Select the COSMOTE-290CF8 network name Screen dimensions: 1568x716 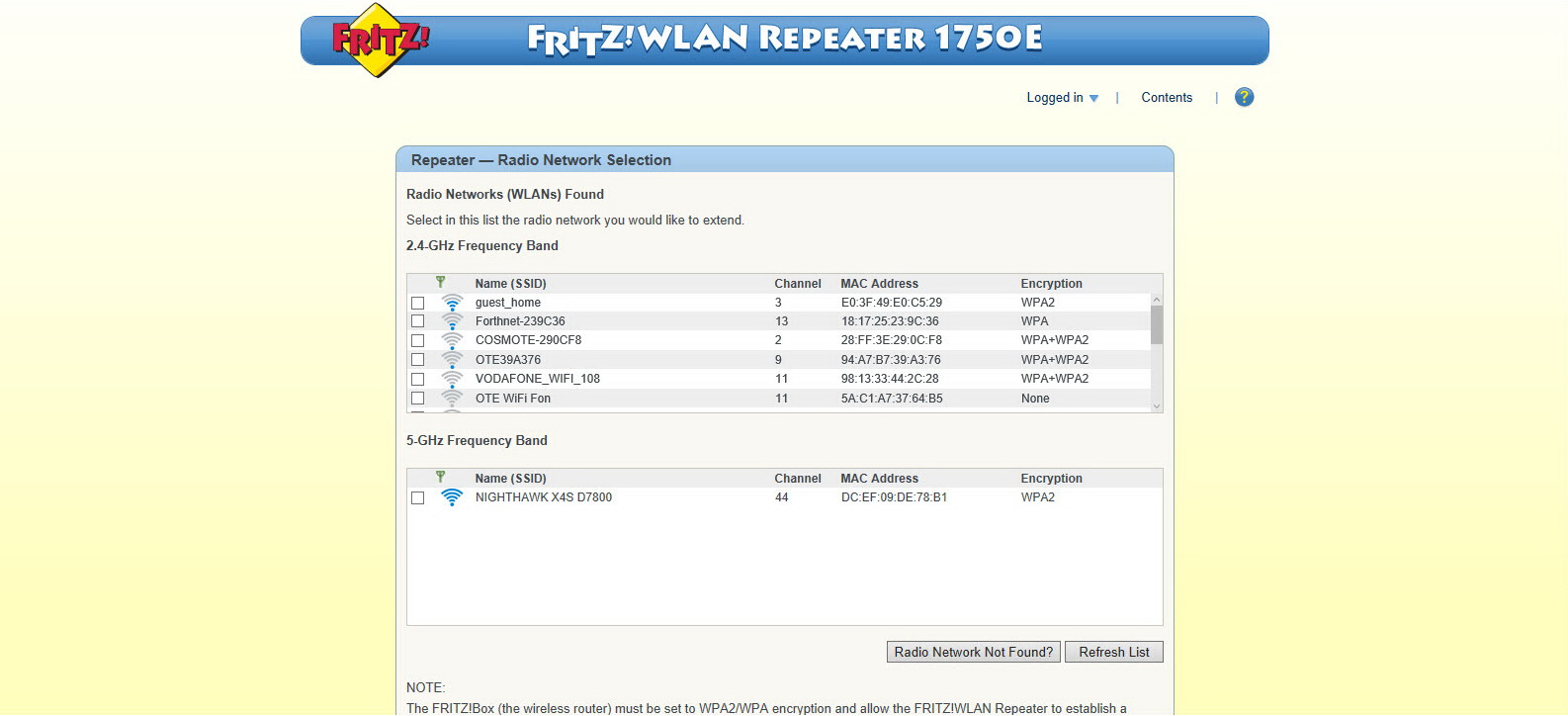click(528, 340)
